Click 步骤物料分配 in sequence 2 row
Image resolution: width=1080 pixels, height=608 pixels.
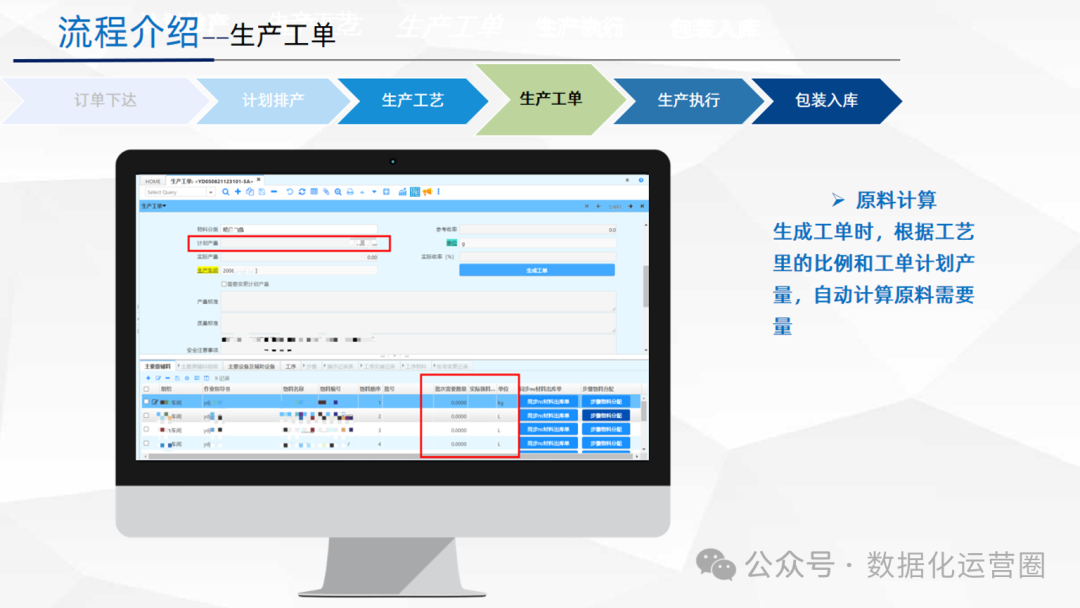605,415
